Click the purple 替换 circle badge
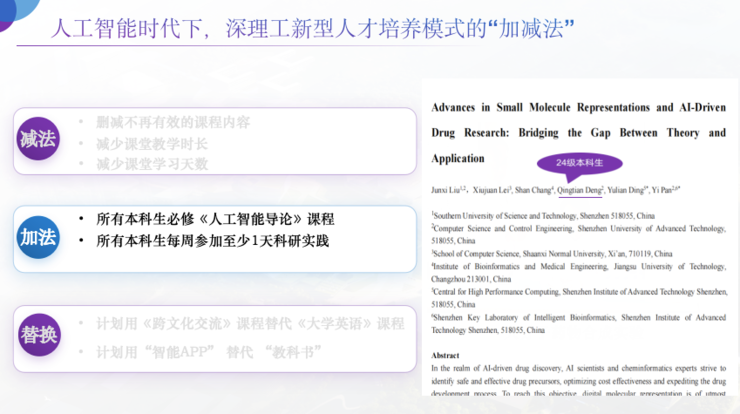The width and height of the screenshot is (740, 414). (40, 335)
